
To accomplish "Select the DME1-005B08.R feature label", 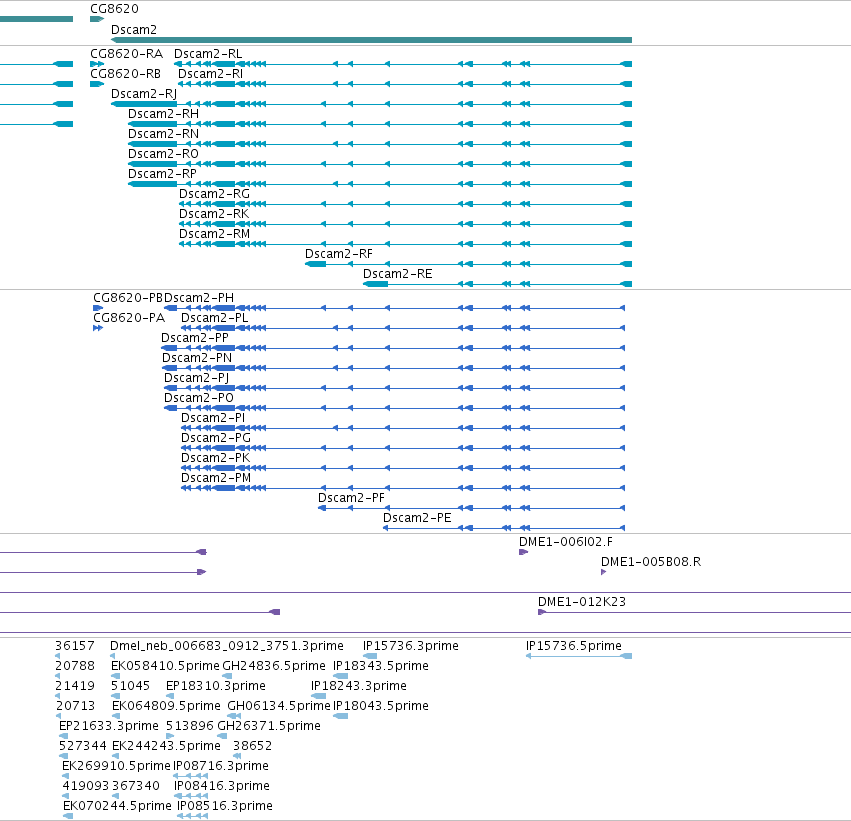I will (651, 562).
